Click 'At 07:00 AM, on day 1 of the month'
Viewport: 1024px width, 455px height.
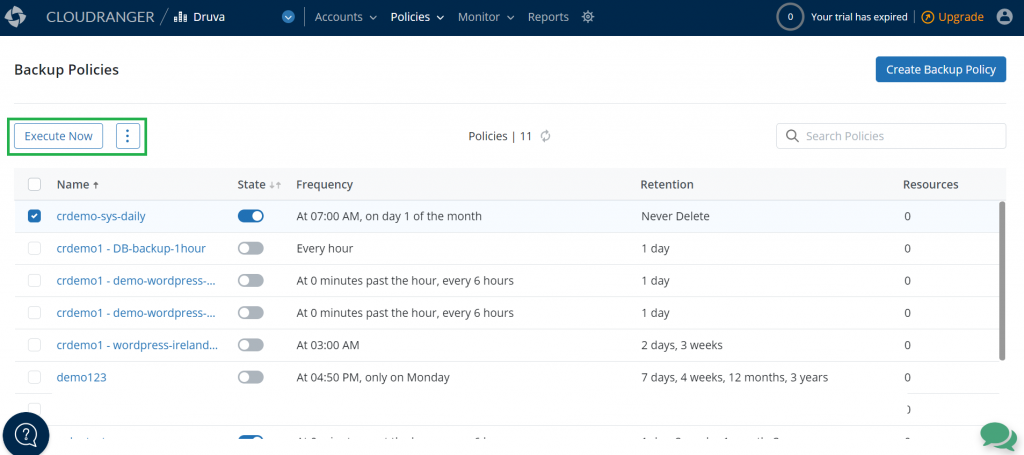click(389, 216)
